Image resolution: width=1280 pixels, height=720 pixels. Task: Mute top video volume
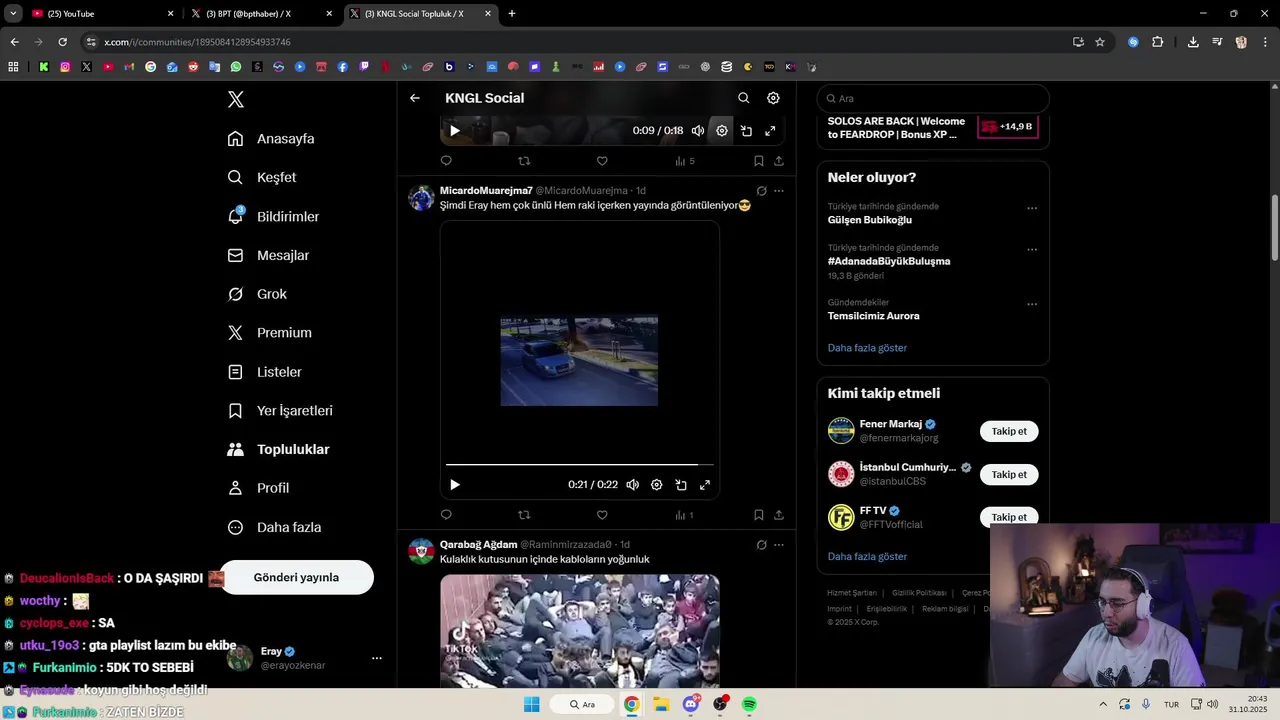[x=698, y=131]
